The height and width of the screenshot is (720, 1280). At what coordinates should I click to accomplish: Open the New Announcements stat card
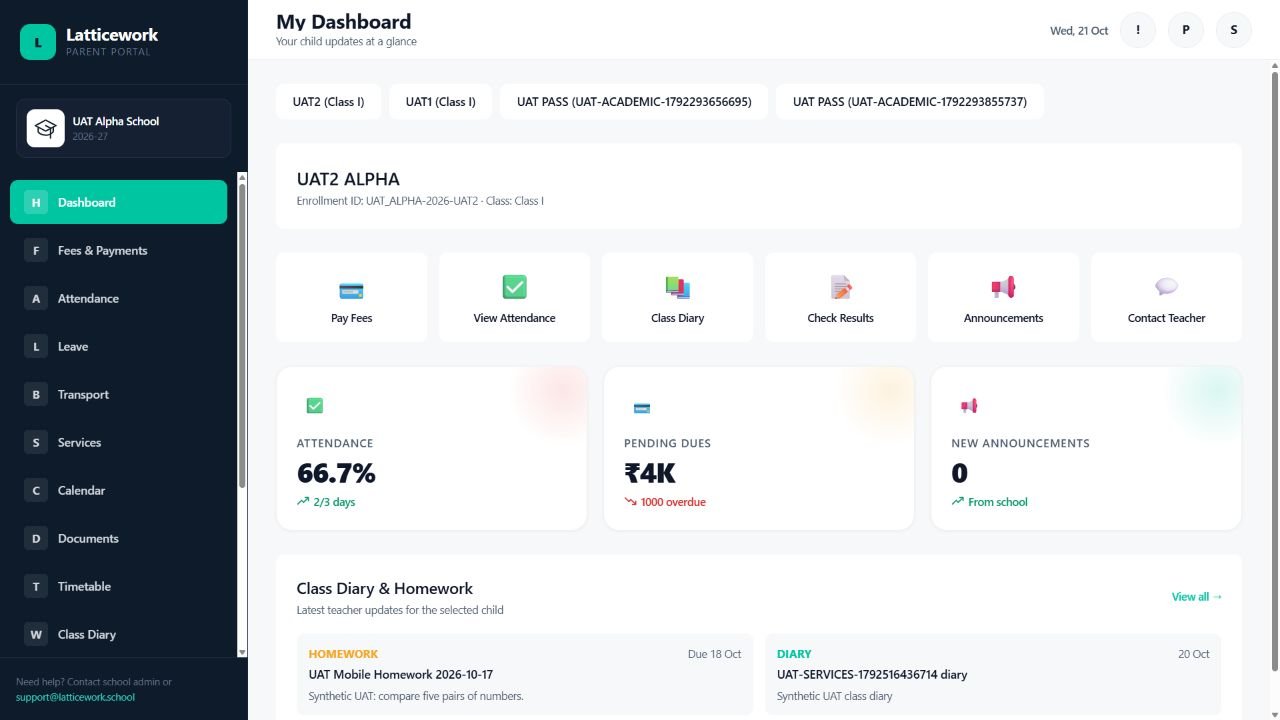tap(1086, 448)
